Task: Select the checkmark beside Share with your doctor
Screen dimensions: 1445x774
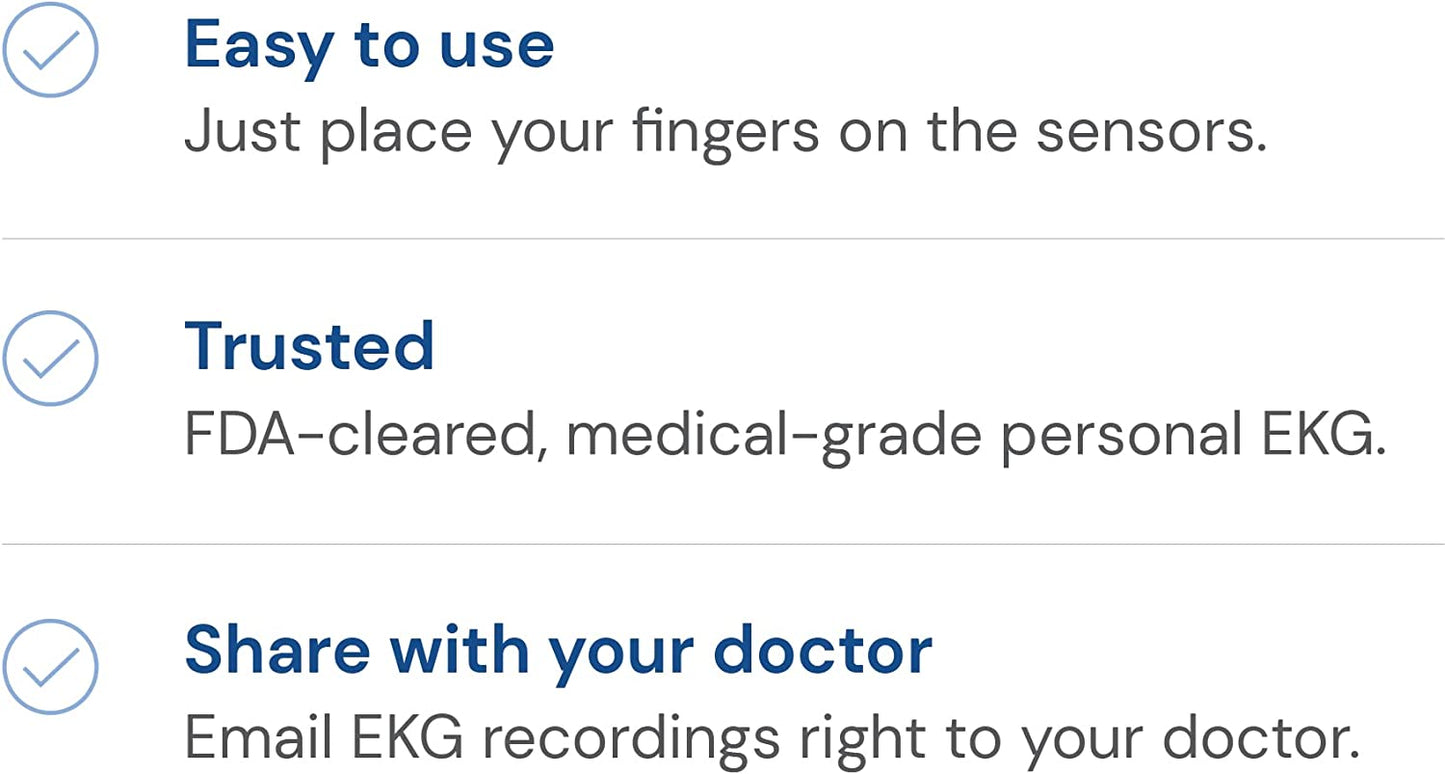Action: click(50, 666)
